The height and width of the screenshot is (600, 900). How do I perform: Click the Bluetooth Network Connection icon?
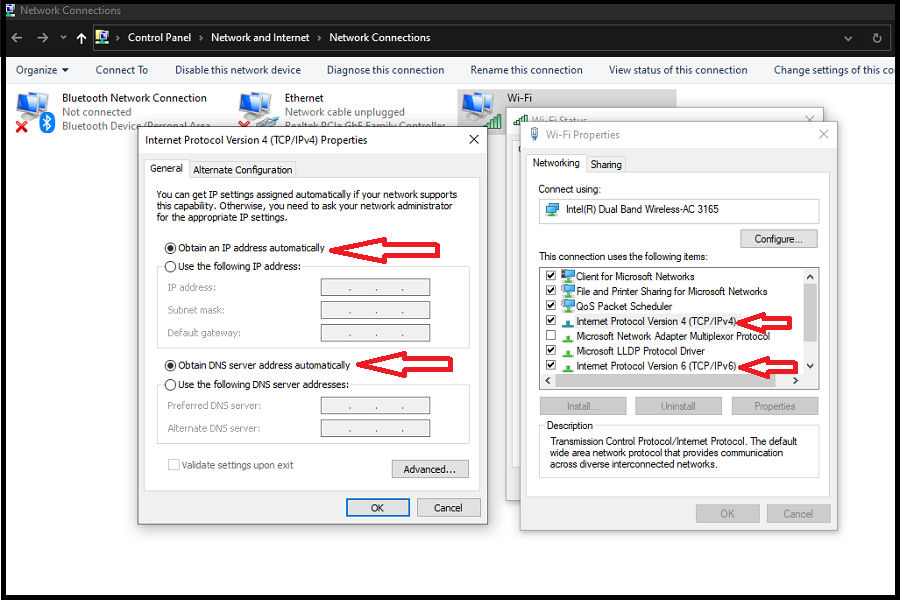pos(34,111)
